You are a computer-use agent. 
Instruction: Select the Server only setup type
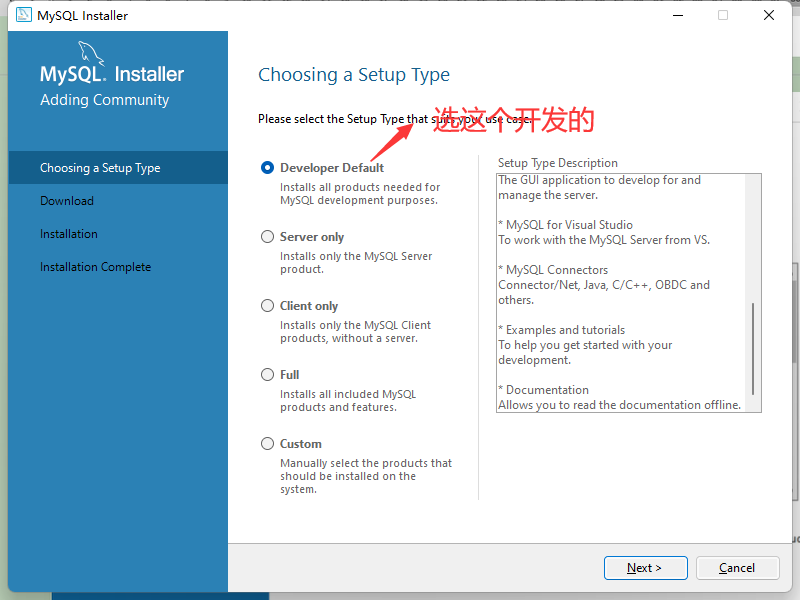coord(267,237)
